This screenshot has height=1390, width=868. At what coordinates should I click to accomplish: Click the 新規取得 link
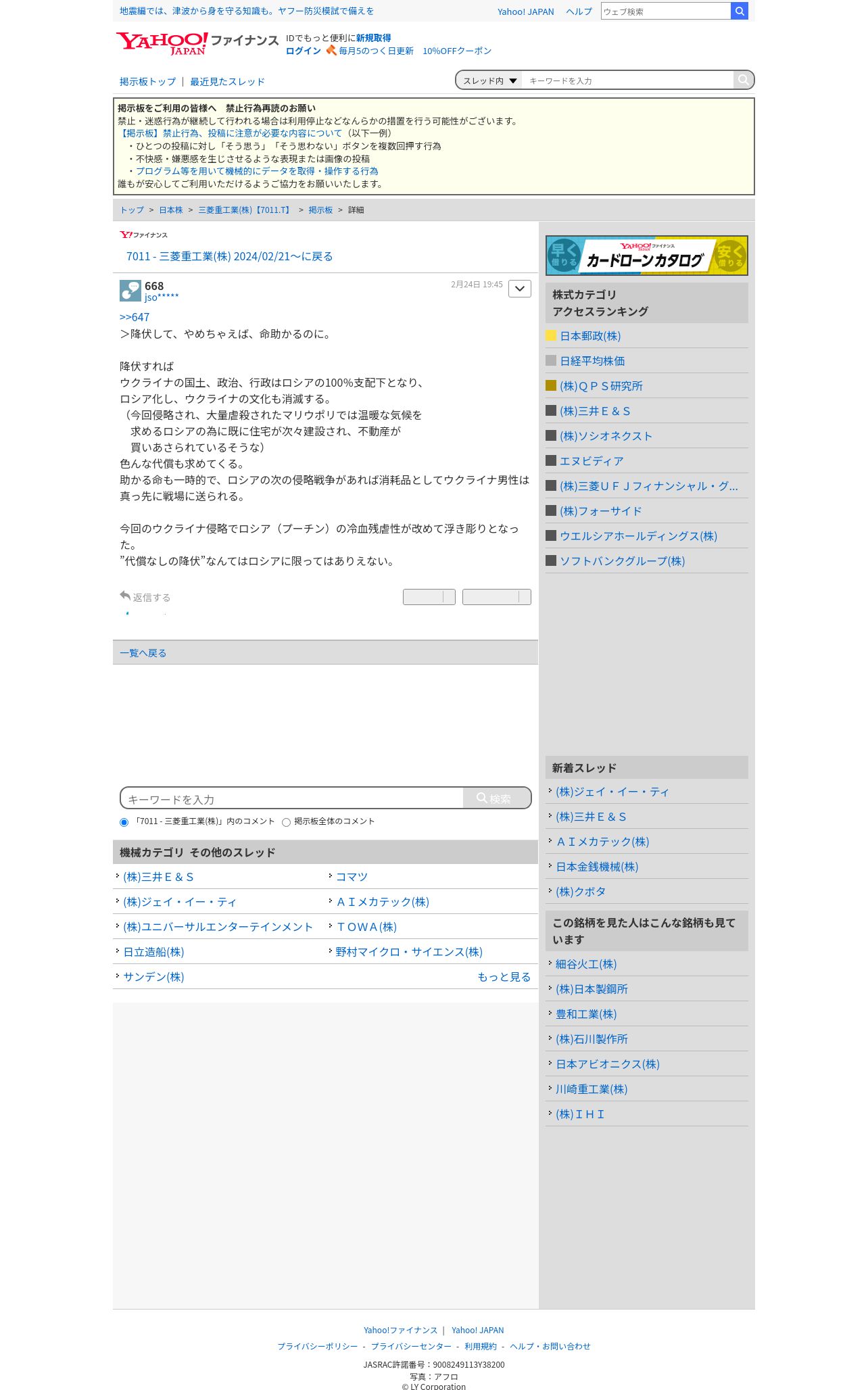click(373, 38)
